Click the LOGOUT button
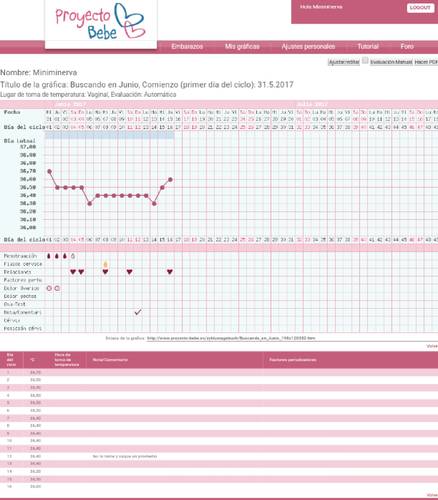Image resolution: width=438 pixels, height=500 pixels. (421, 8)
